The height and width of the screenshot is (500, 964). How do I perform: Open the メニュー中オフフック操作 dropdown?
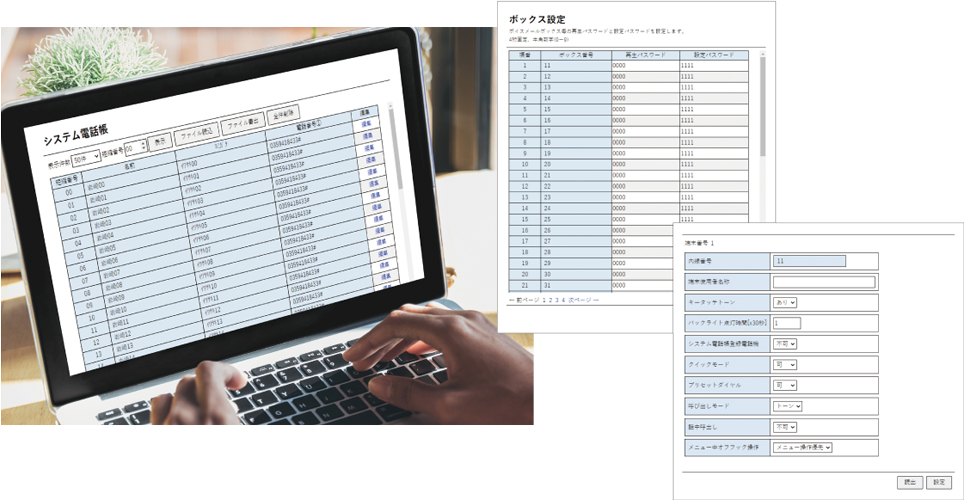pyautogui.click(x=802, y=448)
